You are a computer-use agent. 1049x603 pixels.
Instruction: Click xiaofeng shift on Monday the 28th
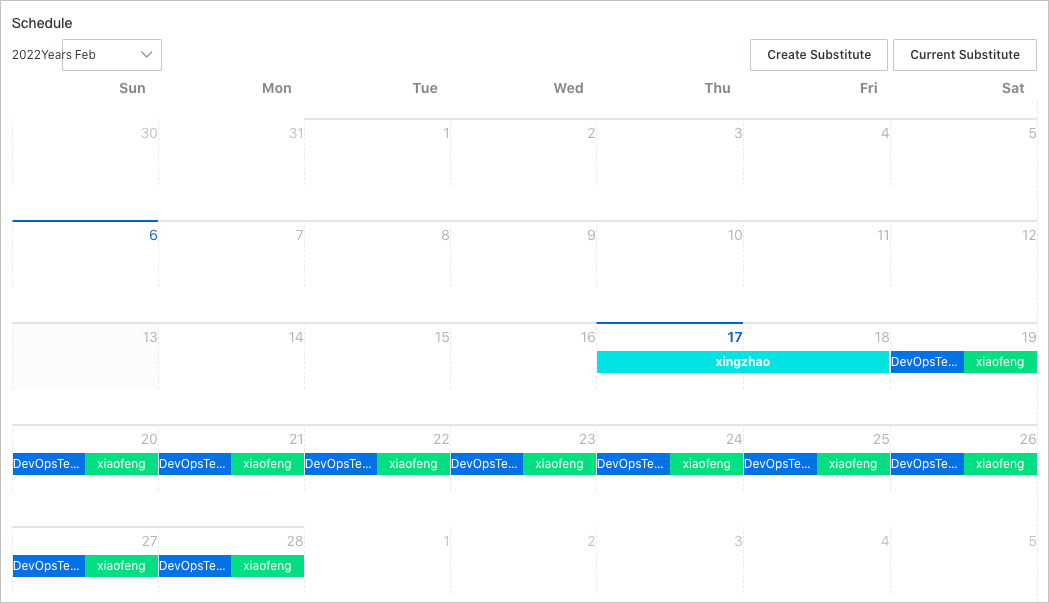tap(268, 566)
